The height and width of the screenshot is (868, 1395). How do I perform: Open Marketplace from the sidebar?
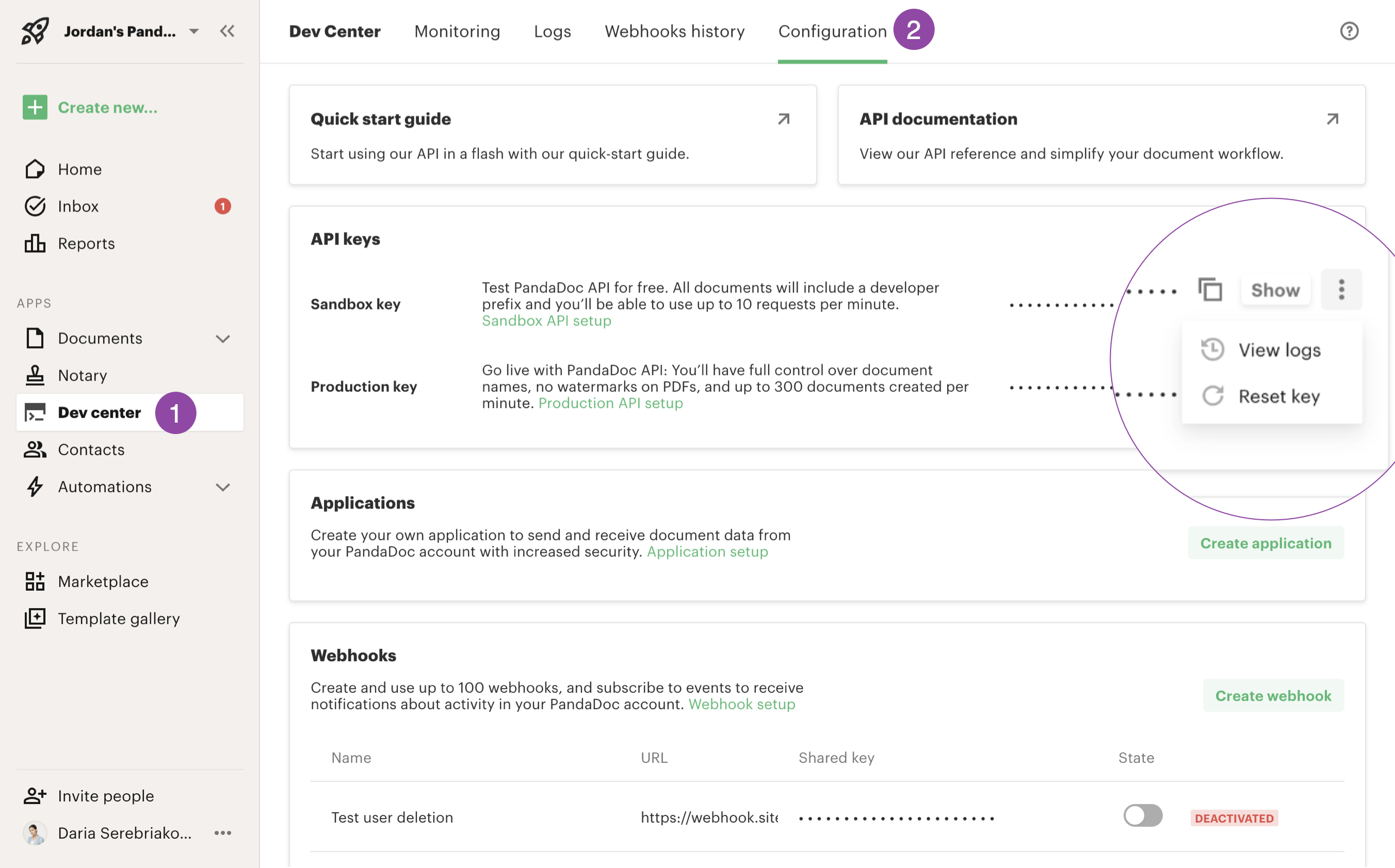[103, 582]
